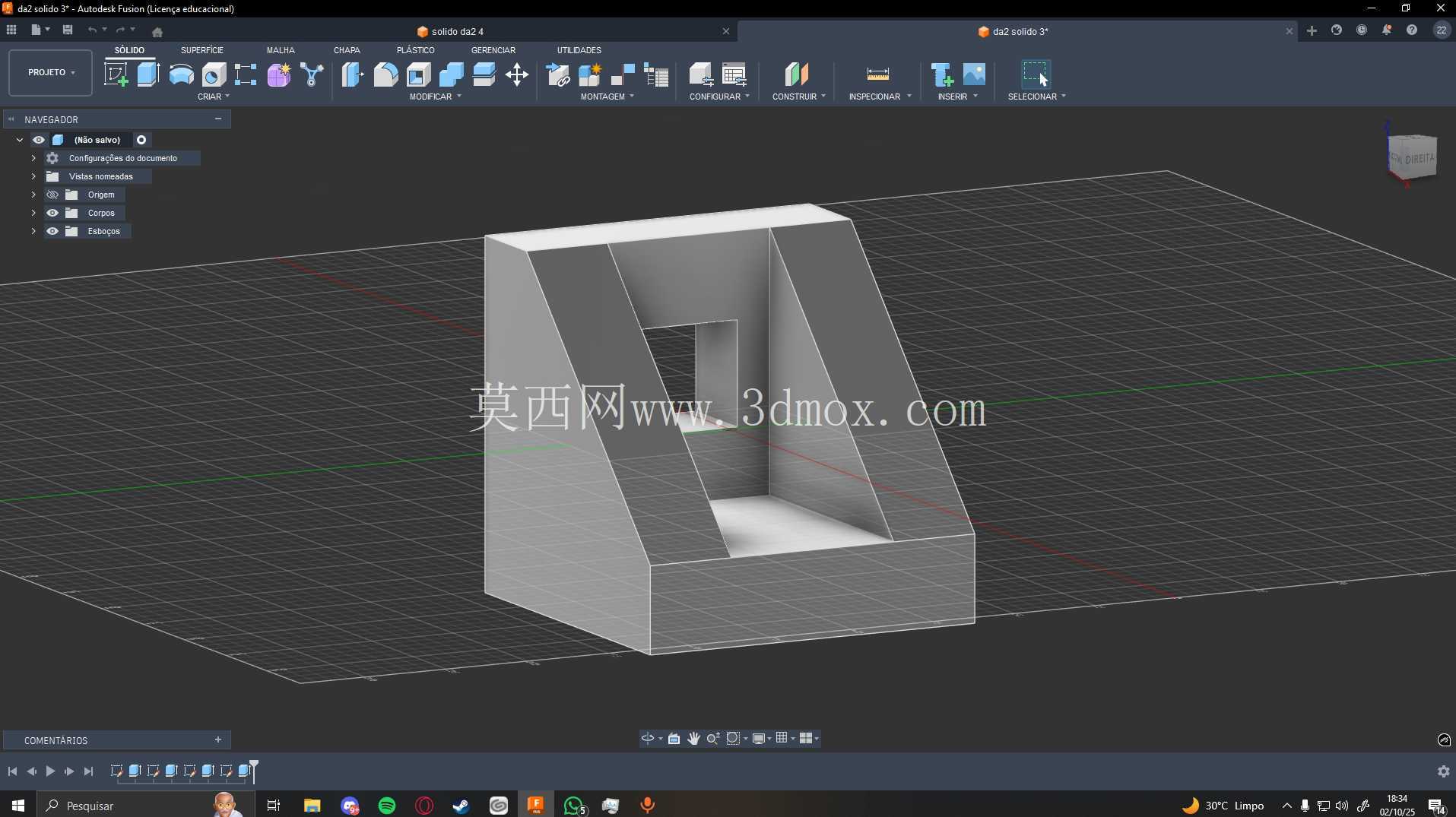Select the Combine bodies icon

point(451,74)
